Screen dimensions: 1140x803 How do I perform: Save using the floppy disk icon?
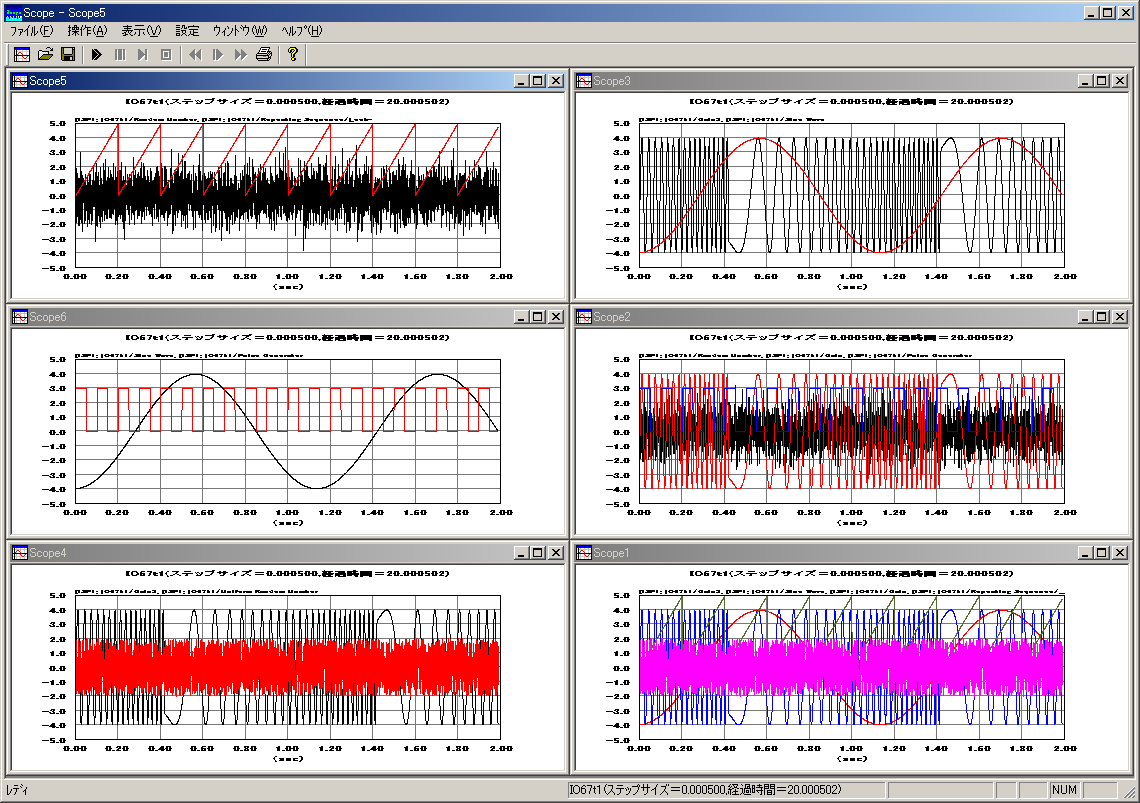(68, 54)
